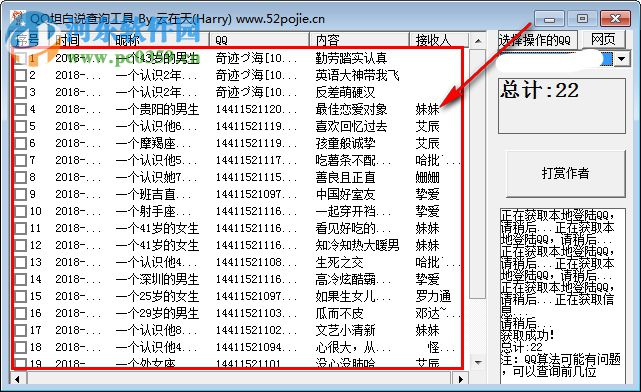Tick the checkbox for row 5
Screen dimensions: 641x392
coord(21,126)
